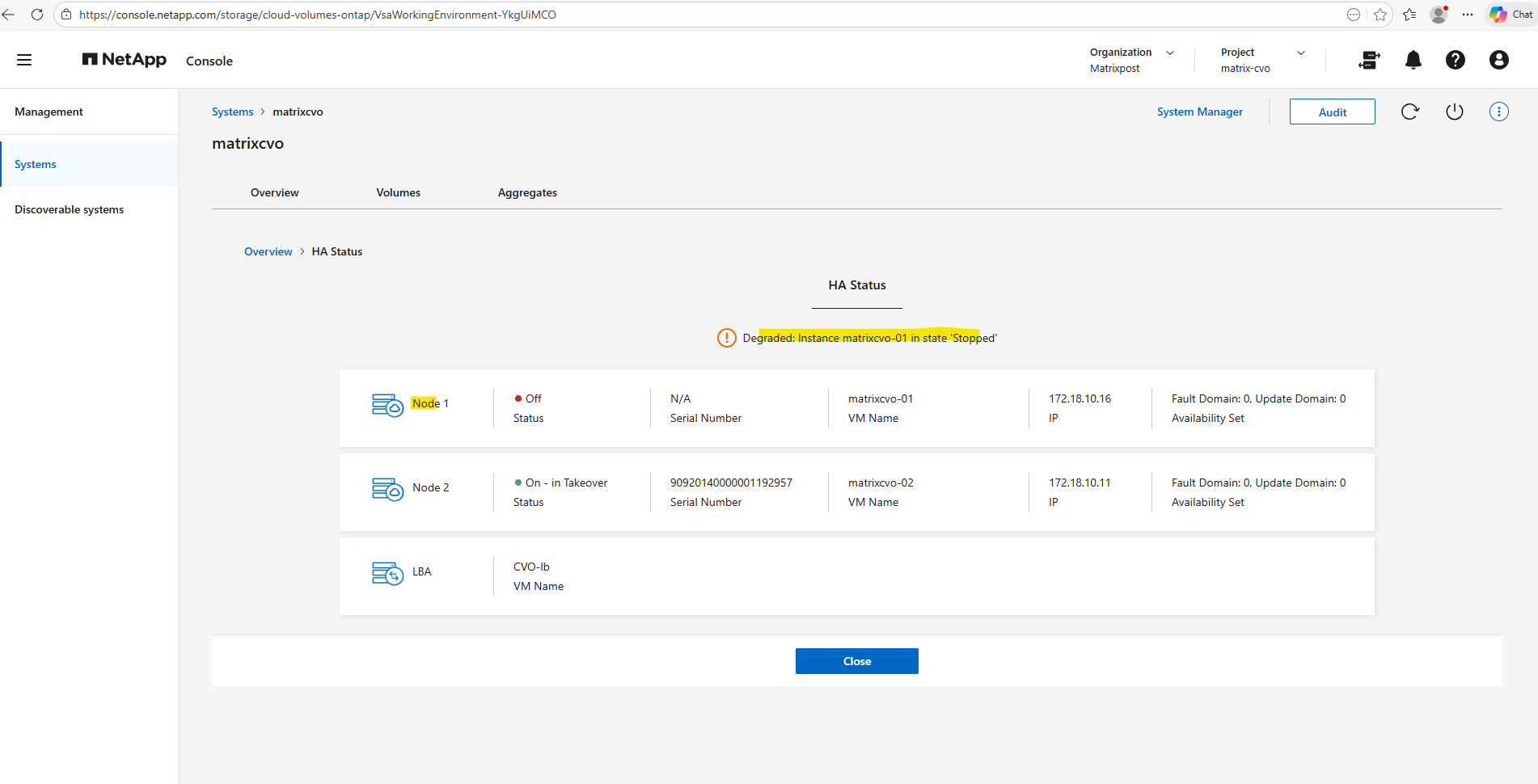Click the browser reload page icon
The image size is (1538, 784).
(x=37, y=15)
